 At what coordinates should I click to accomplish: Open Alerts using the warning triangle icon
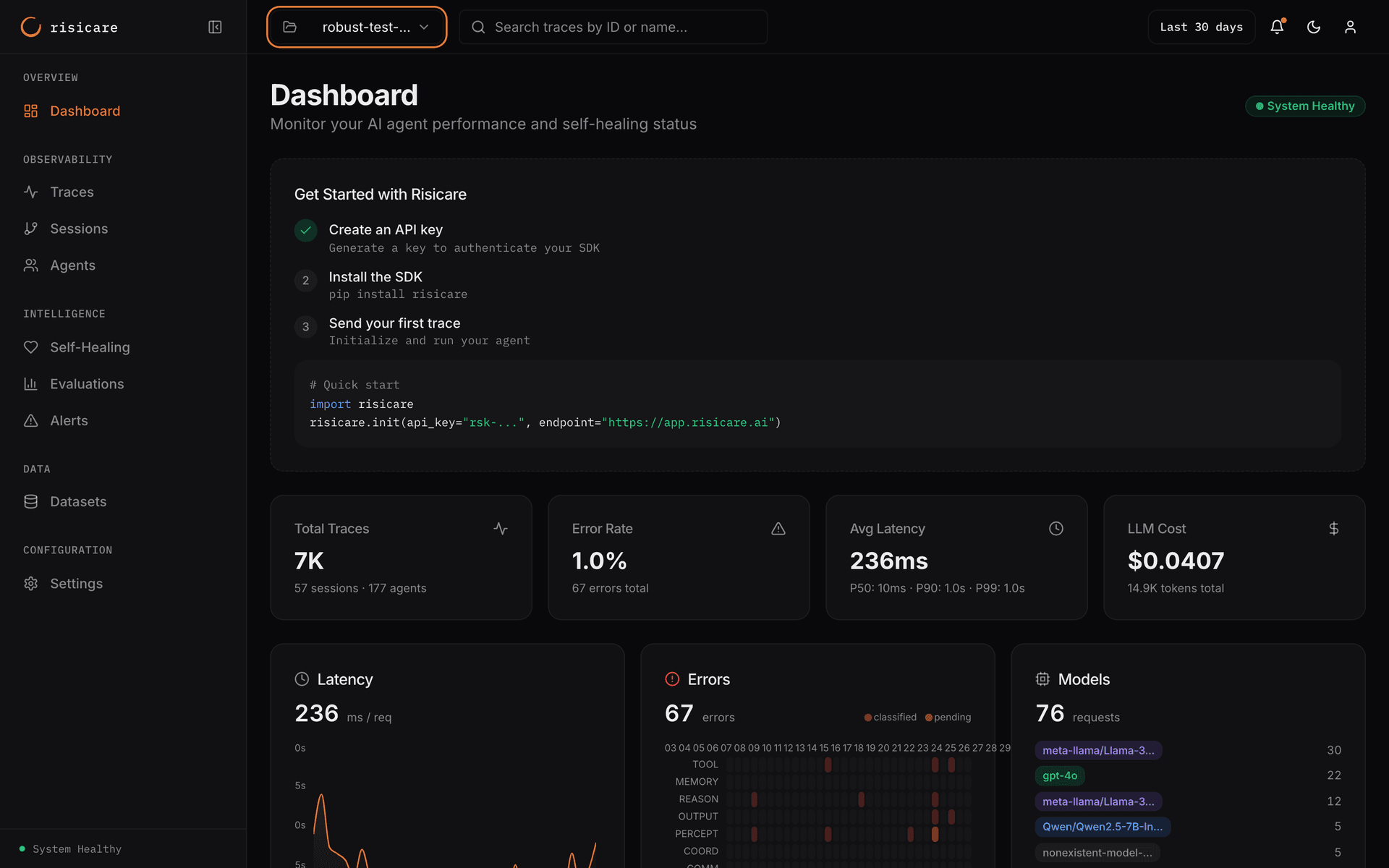tap(31, 420)
